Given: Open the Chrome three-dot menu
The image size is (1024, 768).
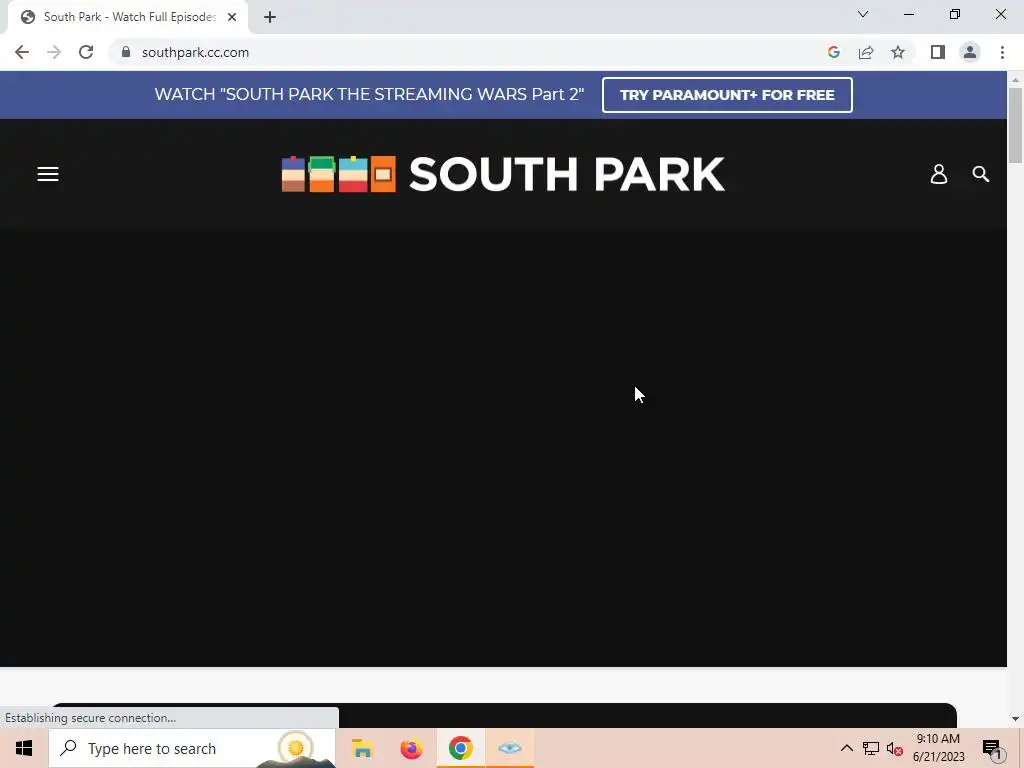Looking at the screenshot, I should 1002,52.
